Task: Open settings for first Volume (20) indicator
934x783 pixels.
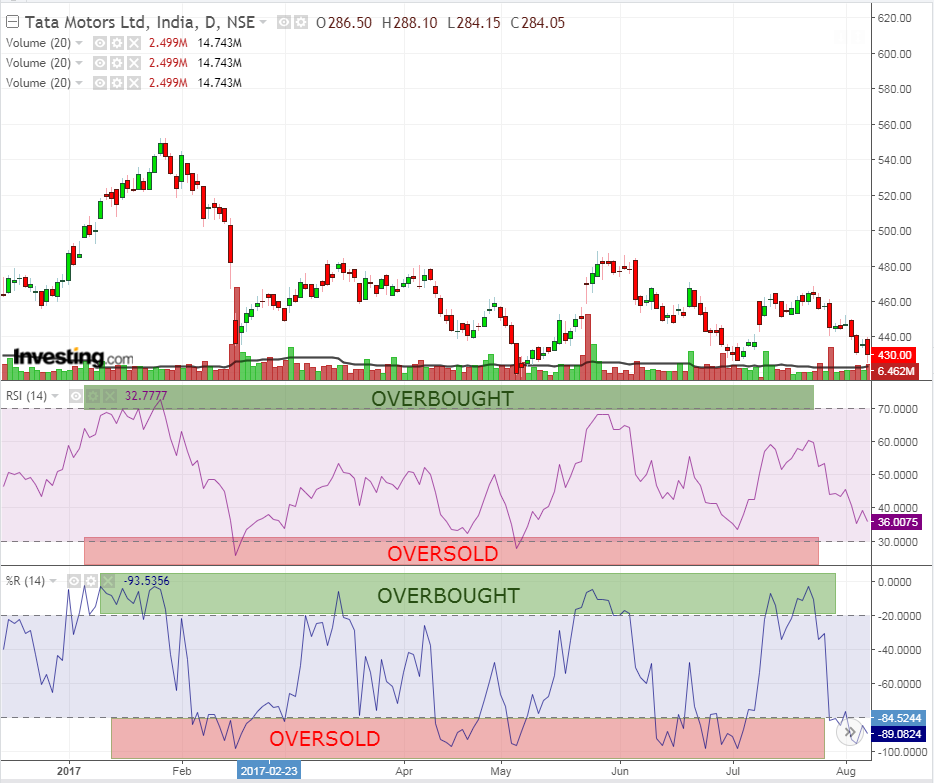Action: [x=117, y=43]
